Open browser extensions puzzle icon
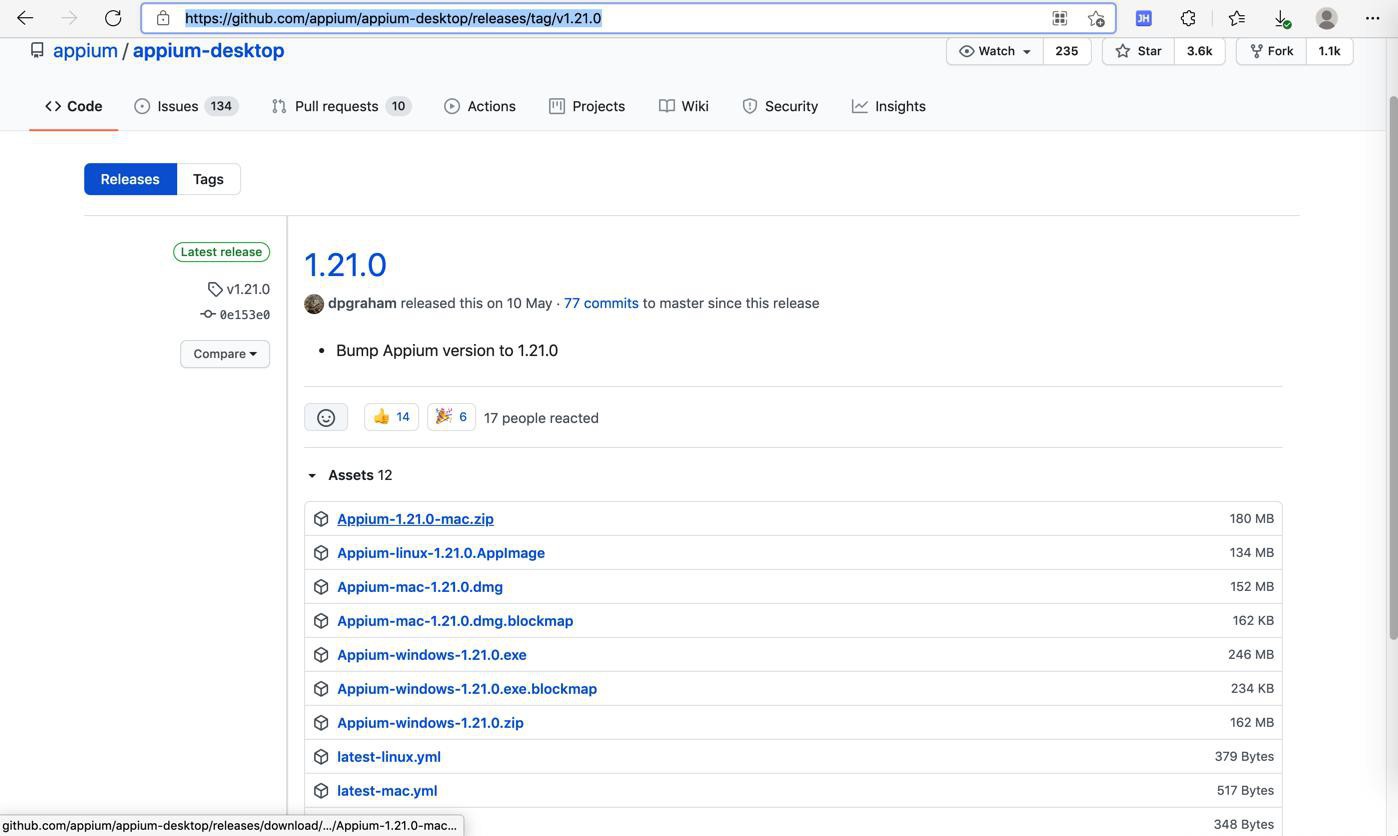This screenshot has width=1398, height=836. 1188,18
